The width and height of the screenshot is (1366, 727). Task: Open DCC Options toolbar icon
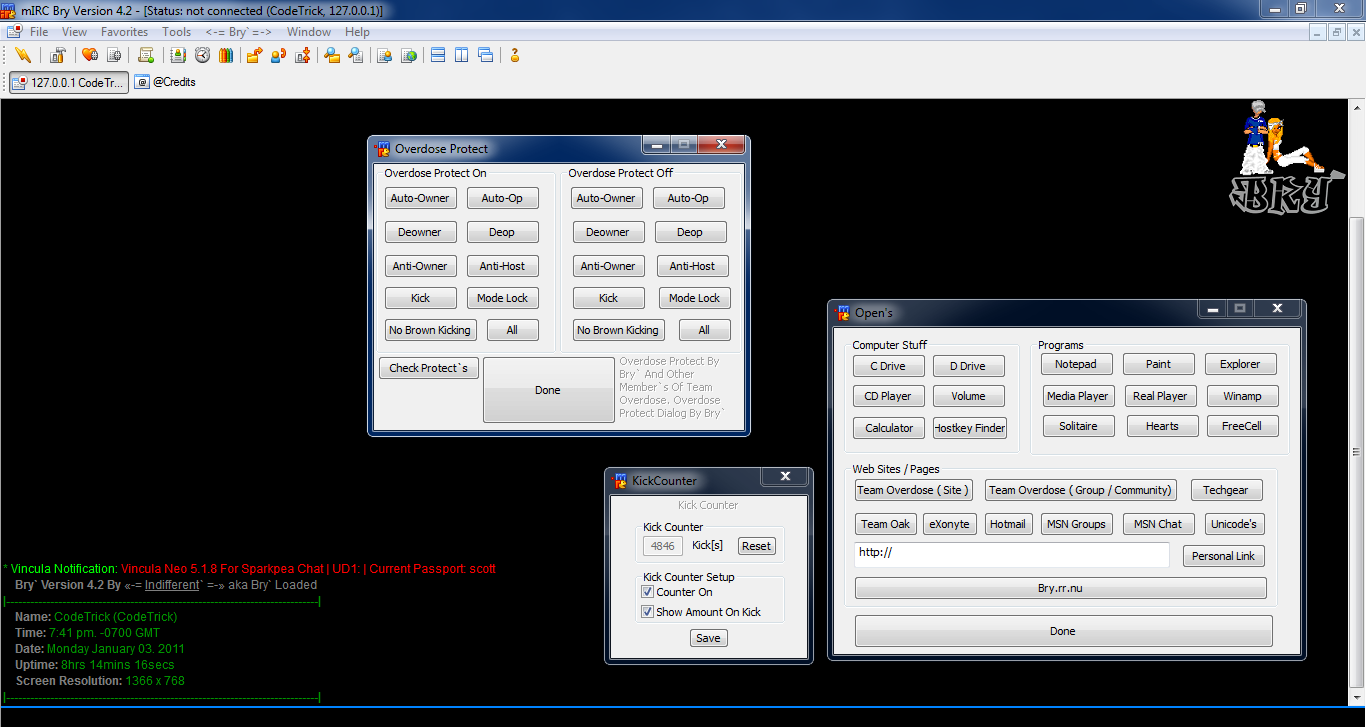[302, 55]
